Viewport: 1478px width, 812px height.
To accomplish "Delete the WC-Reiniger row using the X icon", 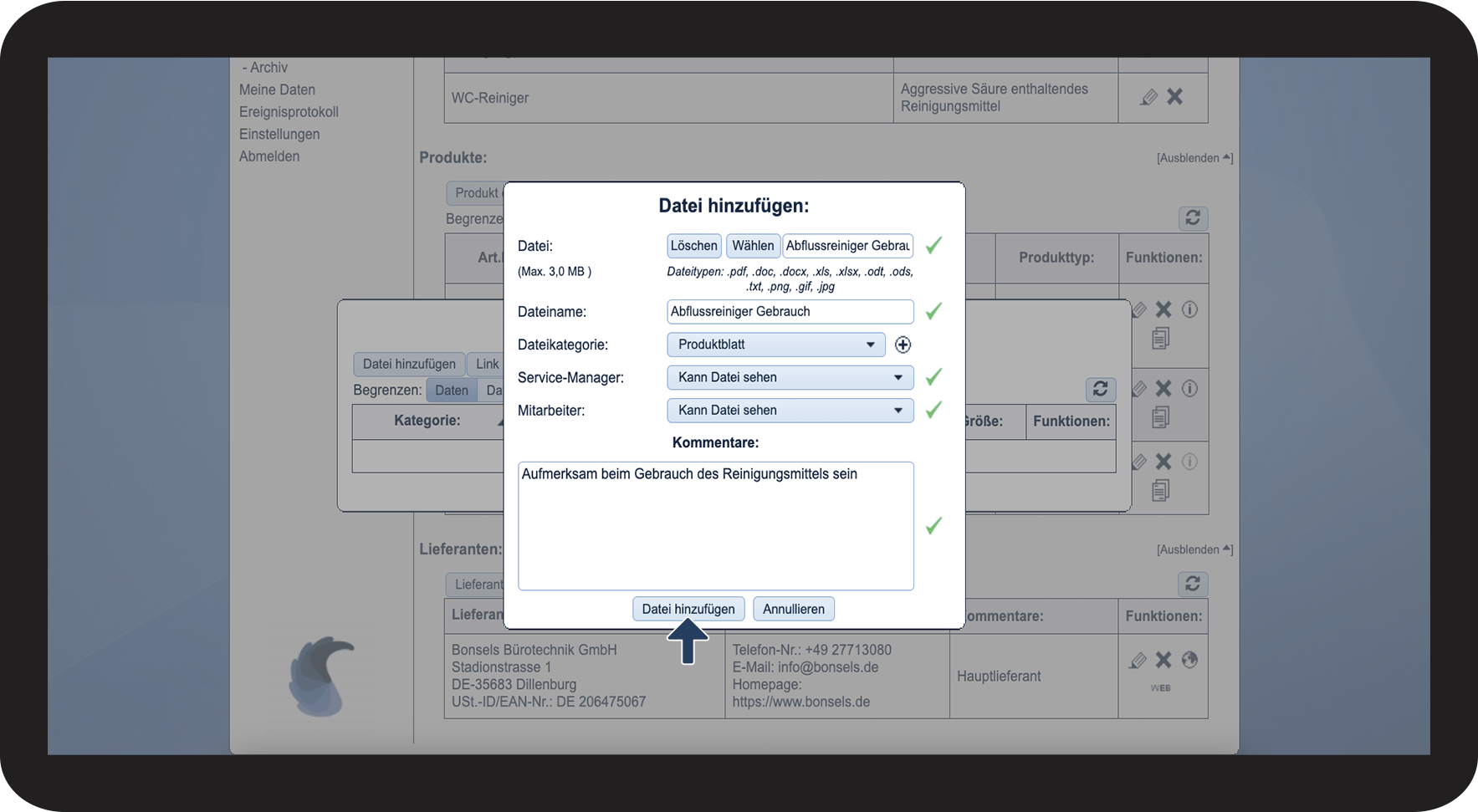I will tap(1175, 97).
